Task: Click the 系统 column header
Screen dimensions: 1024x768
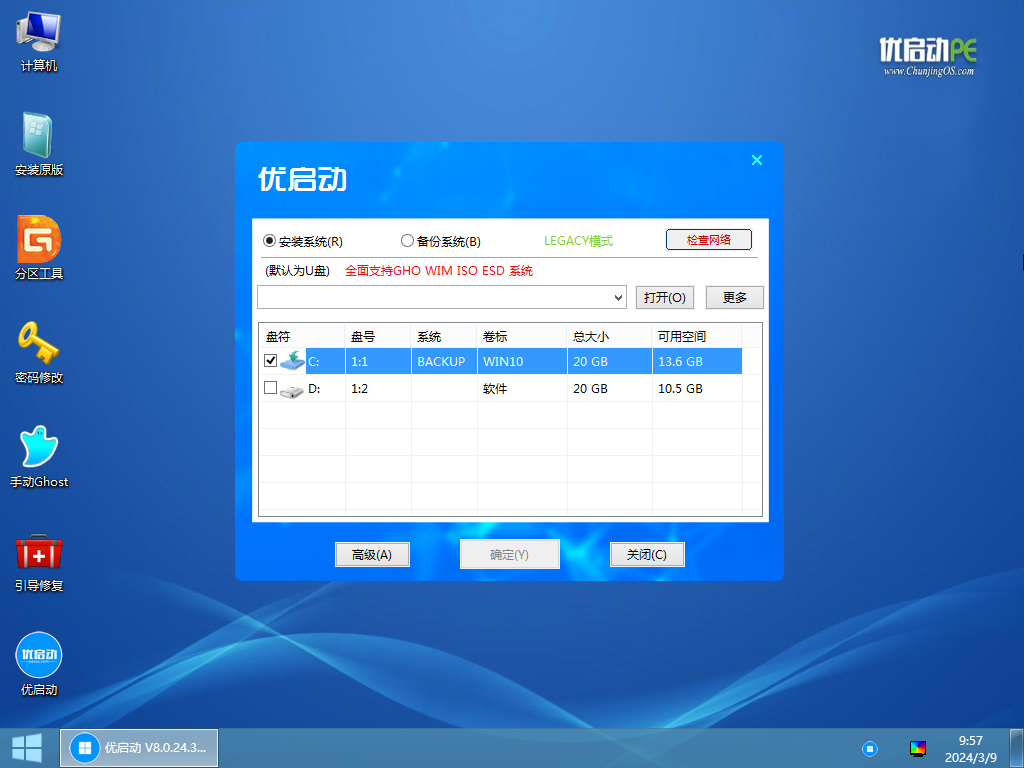Action: point(444,336)
